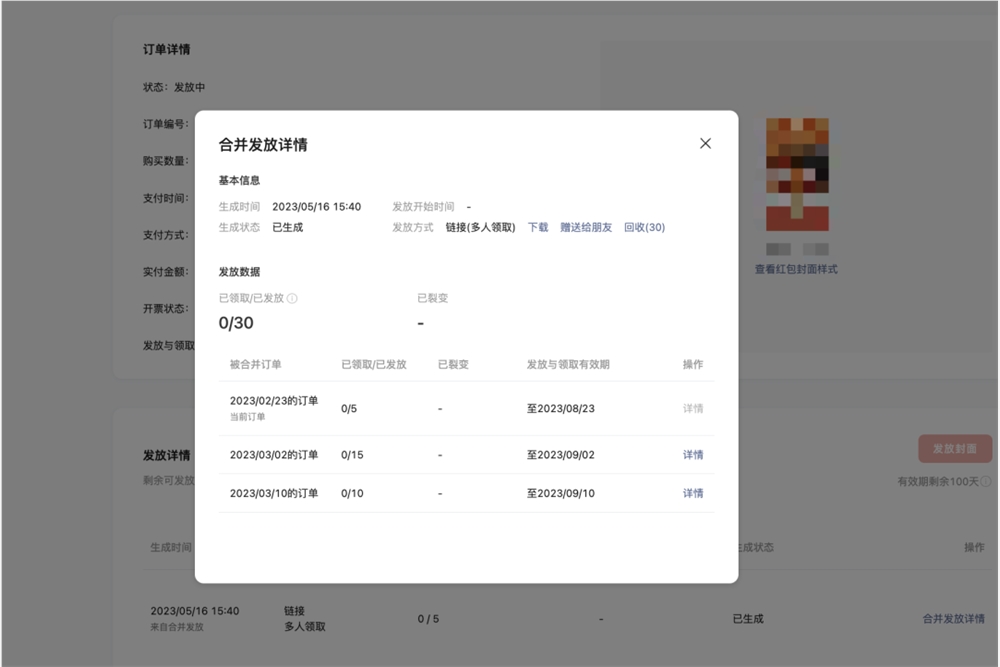Click the 下载 link
The image size is (1000, 667).
click(x=538, y=228)
